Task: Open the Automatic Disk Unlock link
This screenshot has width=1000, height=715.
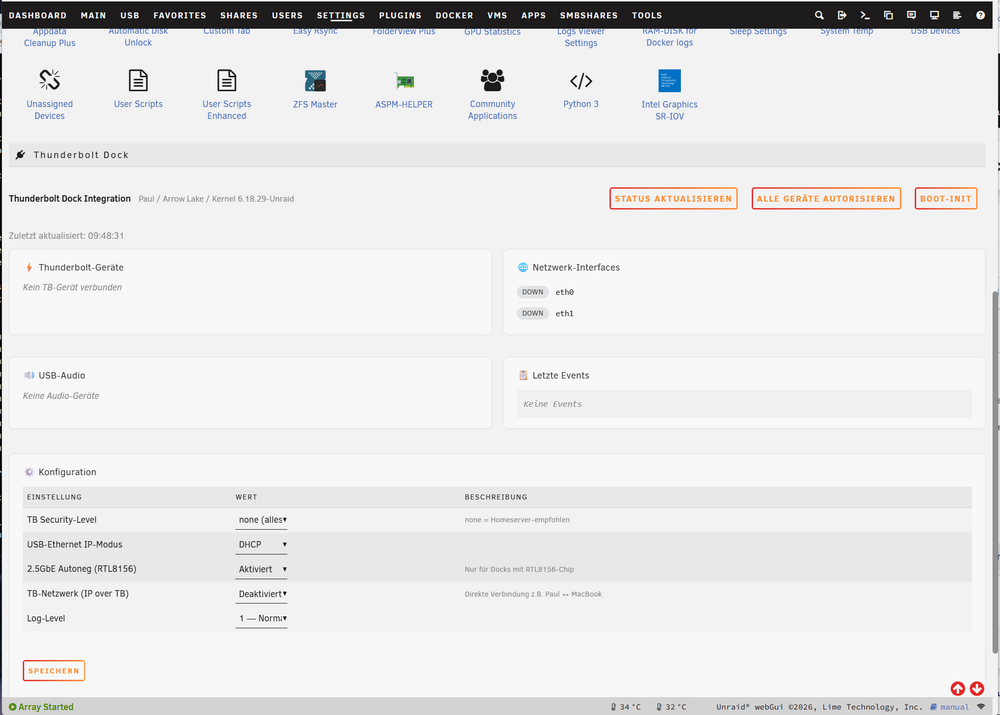Action: click(138, 37)
